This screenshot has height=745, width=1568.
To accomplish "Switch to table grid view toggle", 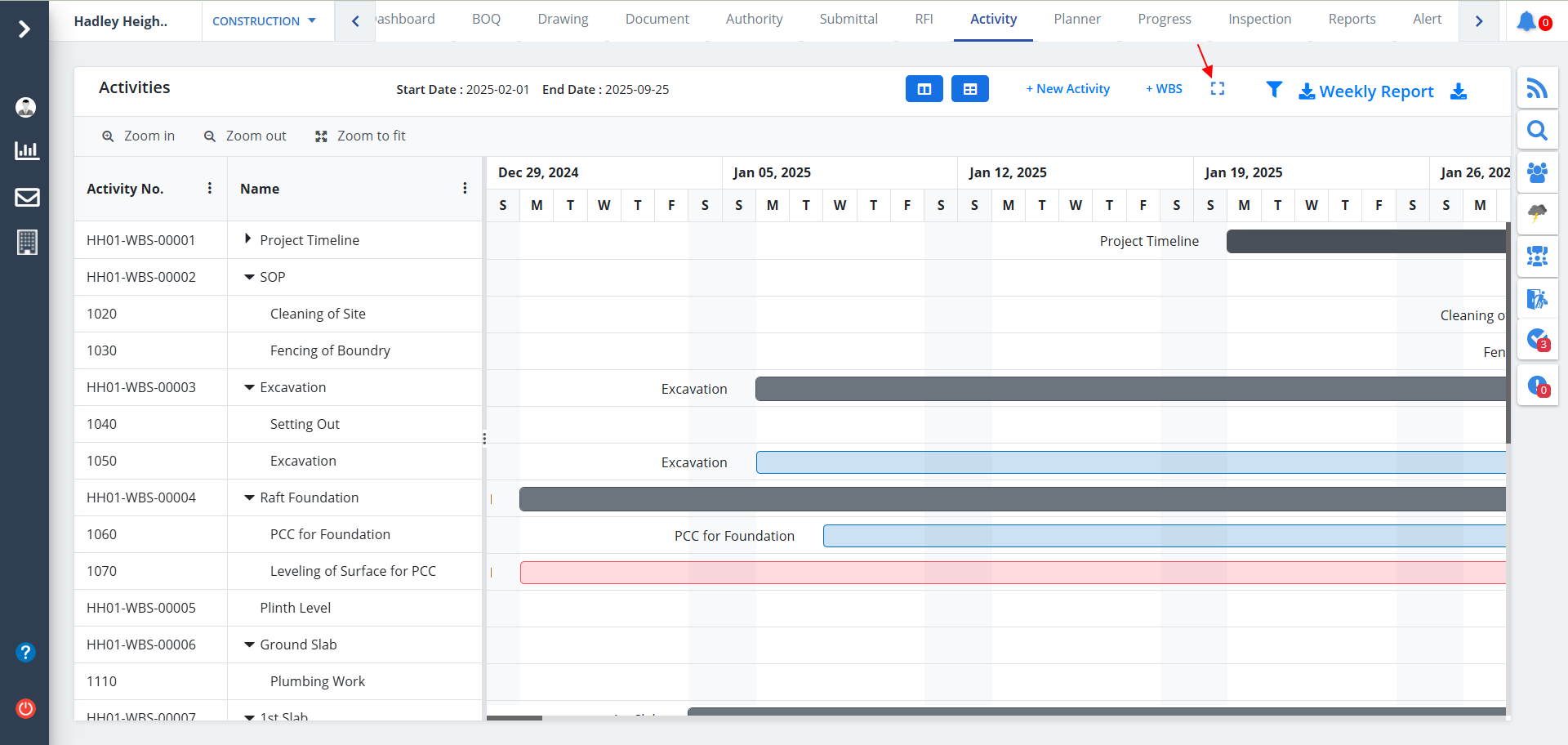I will pyautogui.click(x=969, y=89).
